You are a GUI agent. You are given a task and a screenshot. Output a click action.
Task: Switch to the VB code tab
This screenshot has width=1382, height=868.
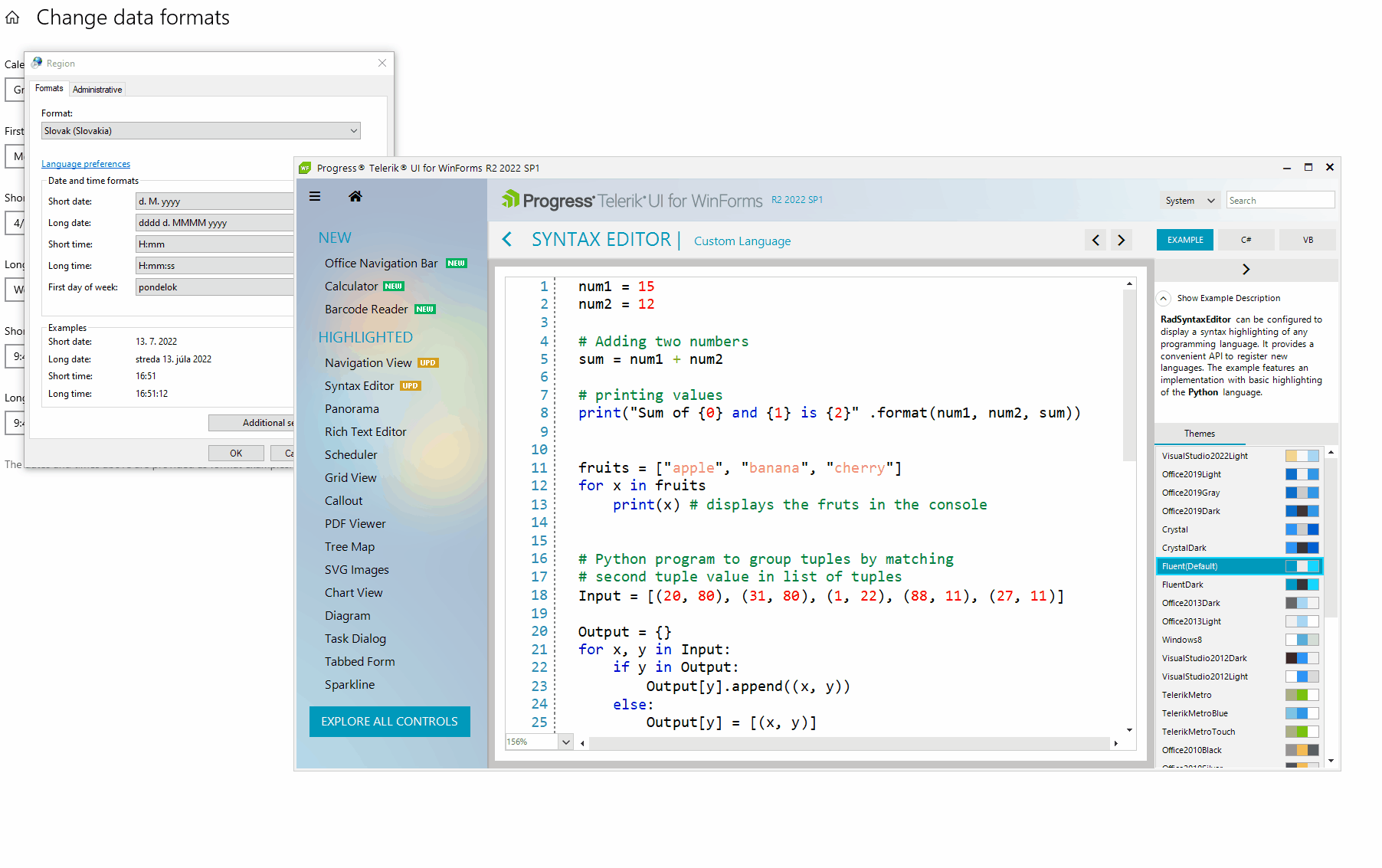tap(1308, 240)
